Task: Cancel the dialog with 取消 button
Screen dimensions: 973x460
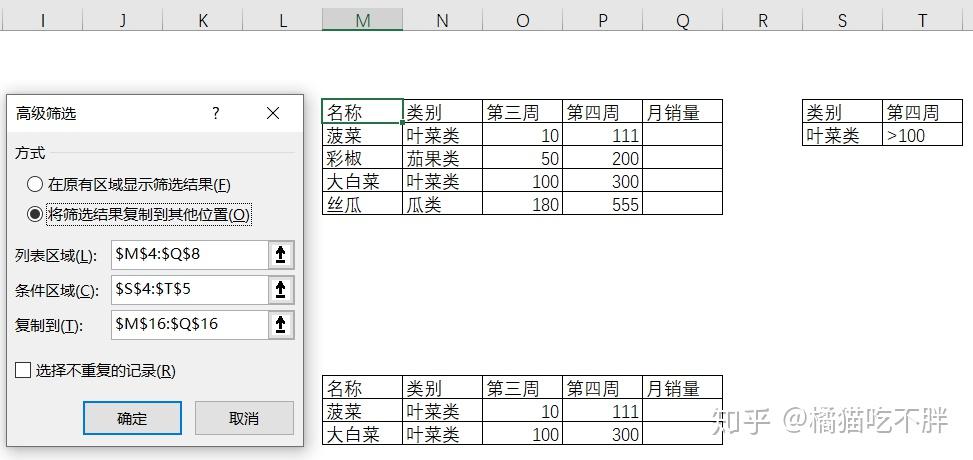Action: [x=244, y=418]
